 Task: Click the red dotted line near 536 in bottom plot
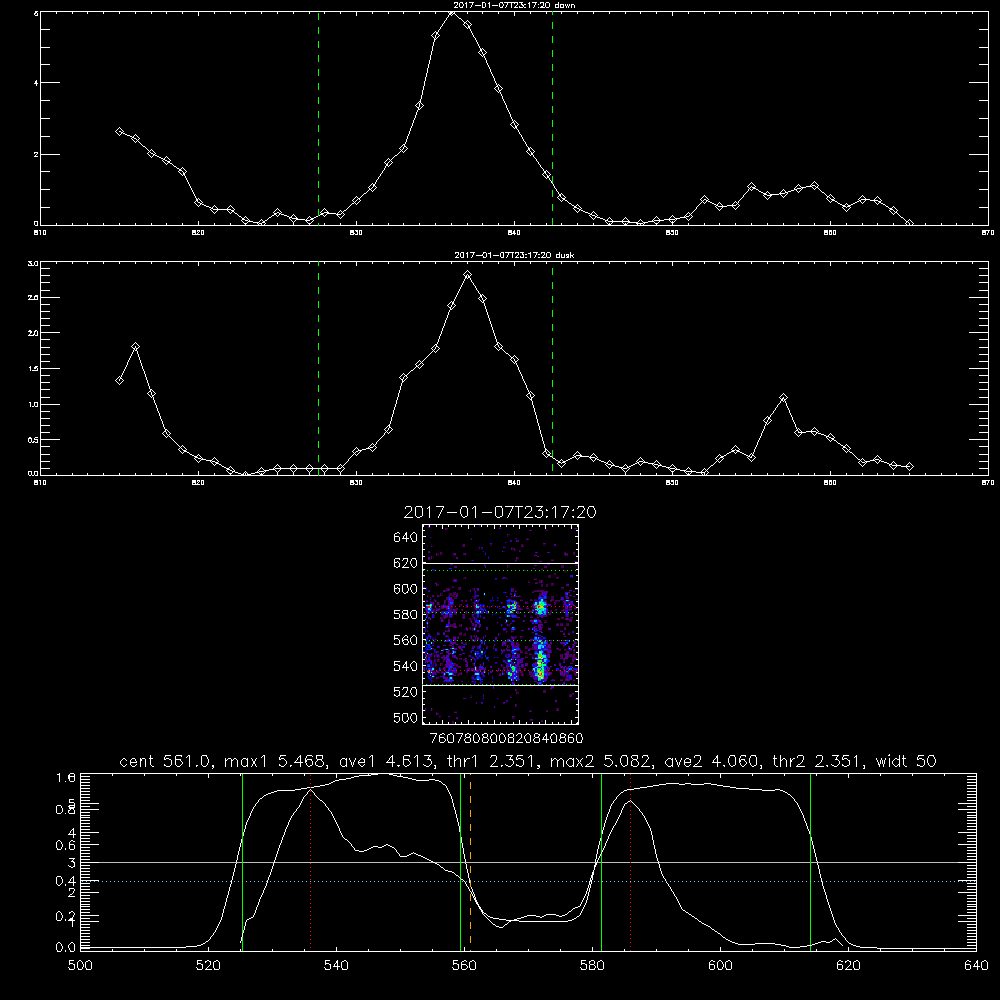[311, 861]
